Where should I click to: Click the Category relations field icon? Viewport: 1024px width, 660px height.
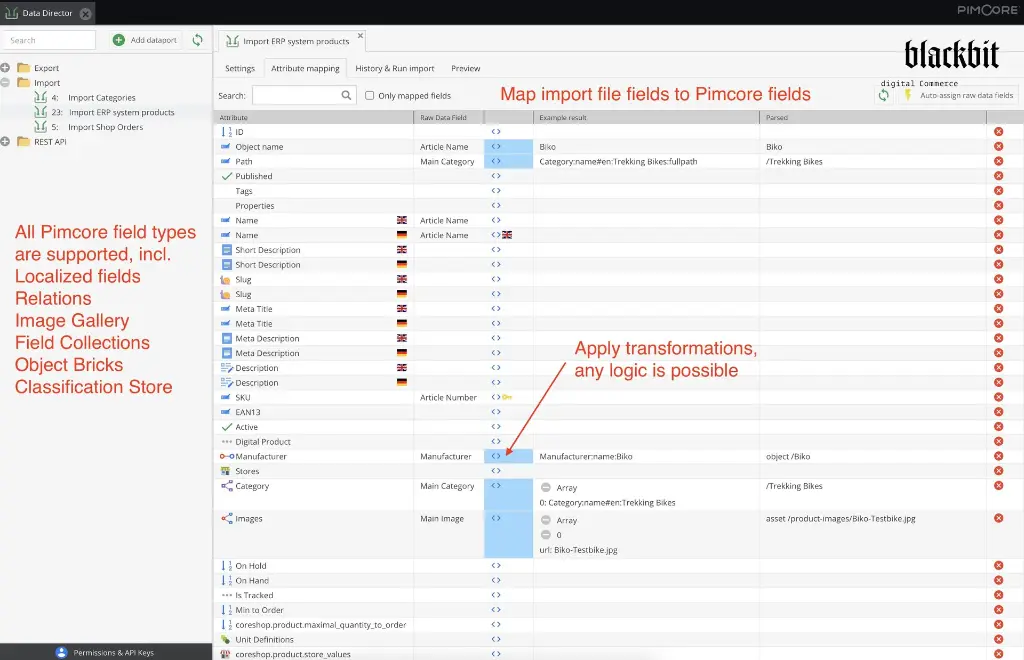tap(227, 486)
